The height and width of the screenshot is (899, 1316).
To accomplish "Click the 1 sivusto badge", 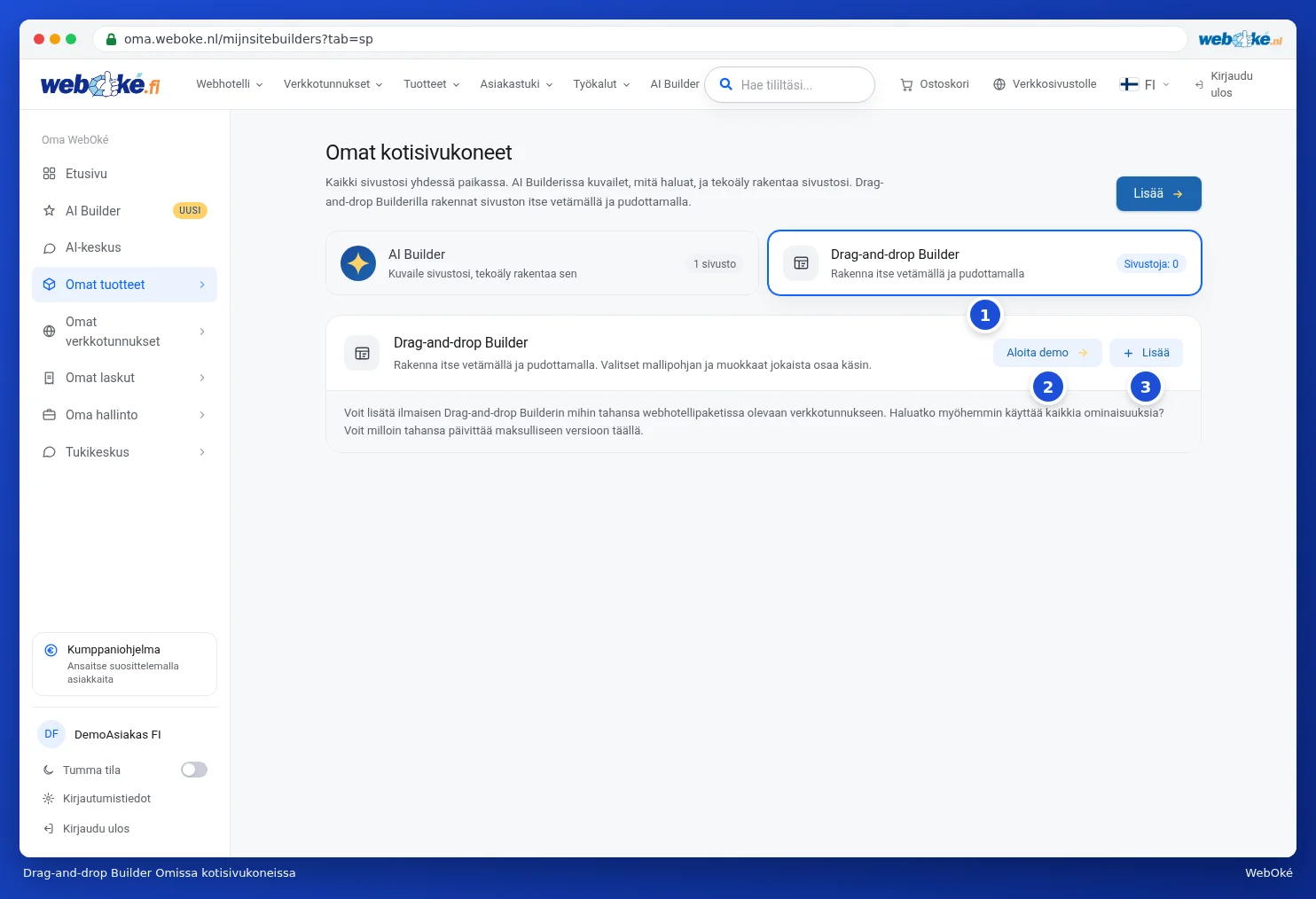I will click(x=715, y=264).
